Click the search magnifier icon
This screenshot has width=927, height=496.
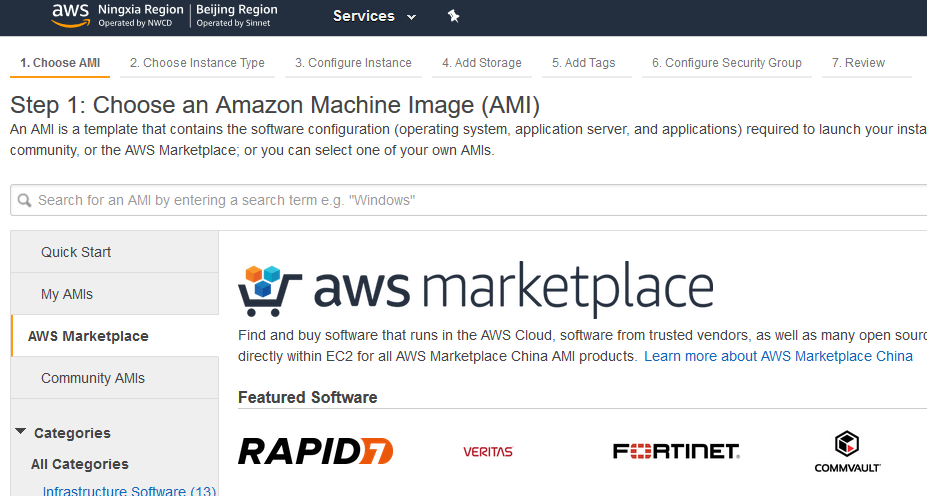24,200
